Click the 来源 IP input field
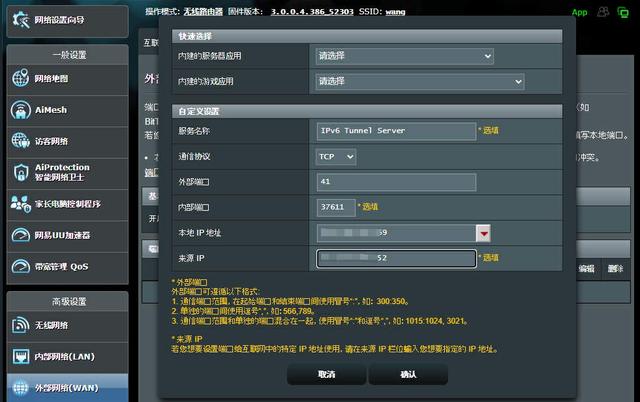 pos(396,258)
